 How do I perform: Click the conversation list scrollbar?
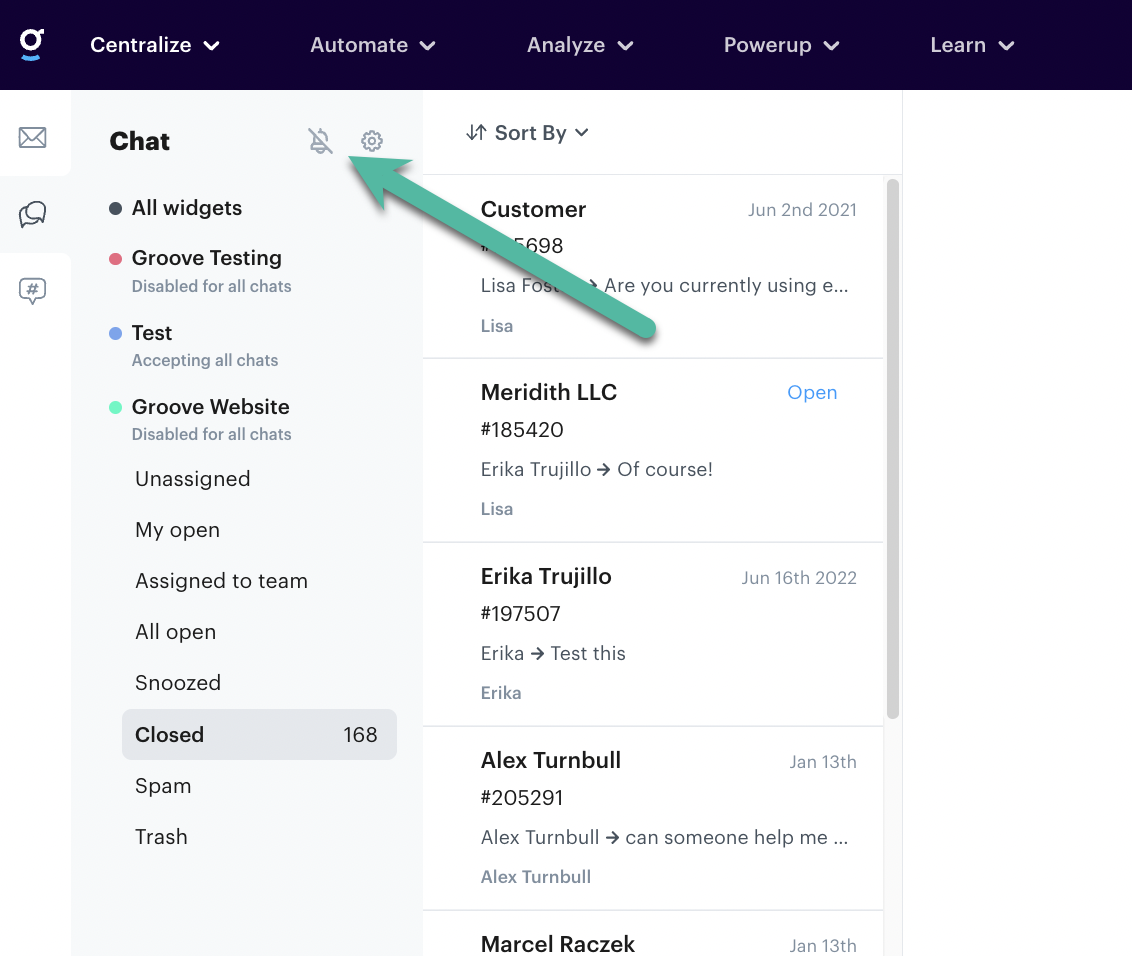[x=893, y=448]
